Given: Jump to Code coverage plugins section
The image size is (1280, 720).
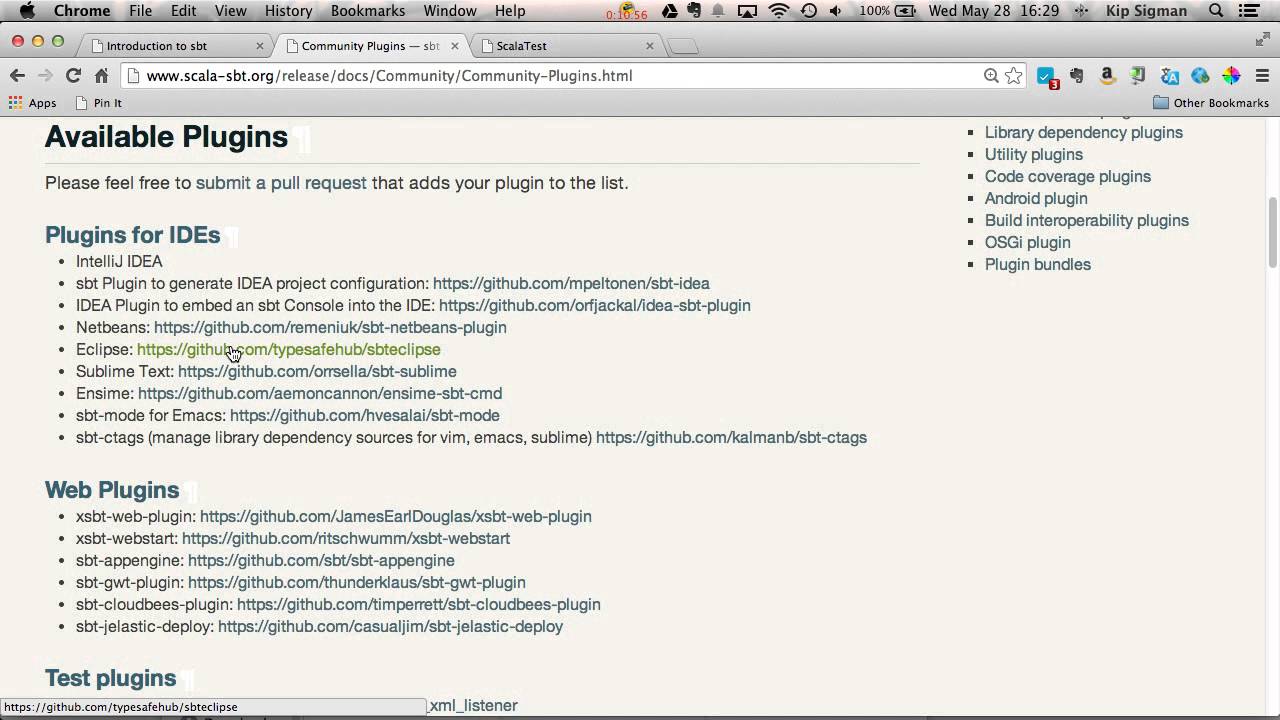Looking at the screenshot, I should (x=1068, y=177).
